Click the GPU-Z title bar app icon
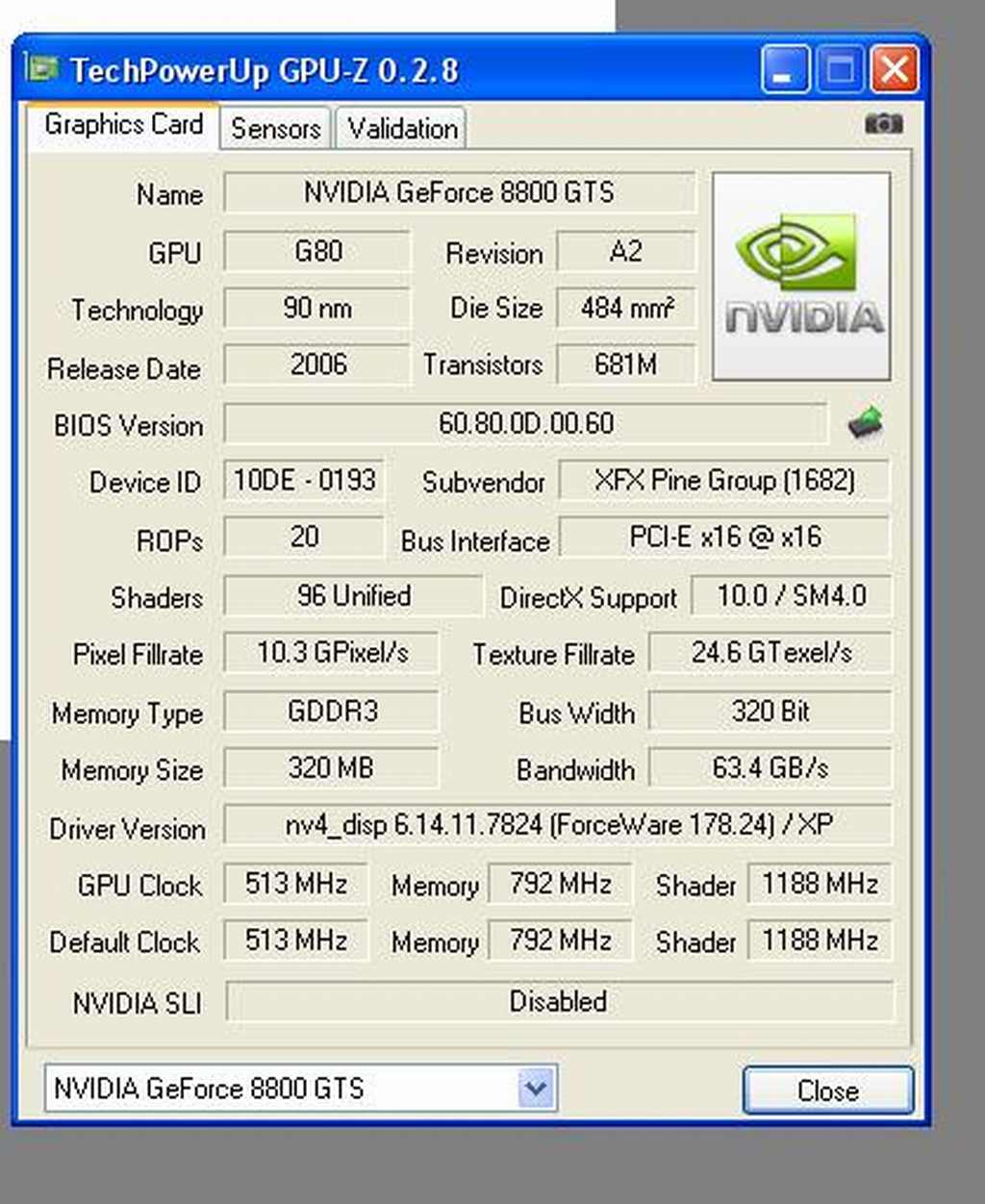This screenshot has width=985, height=1204. point(41,69)
